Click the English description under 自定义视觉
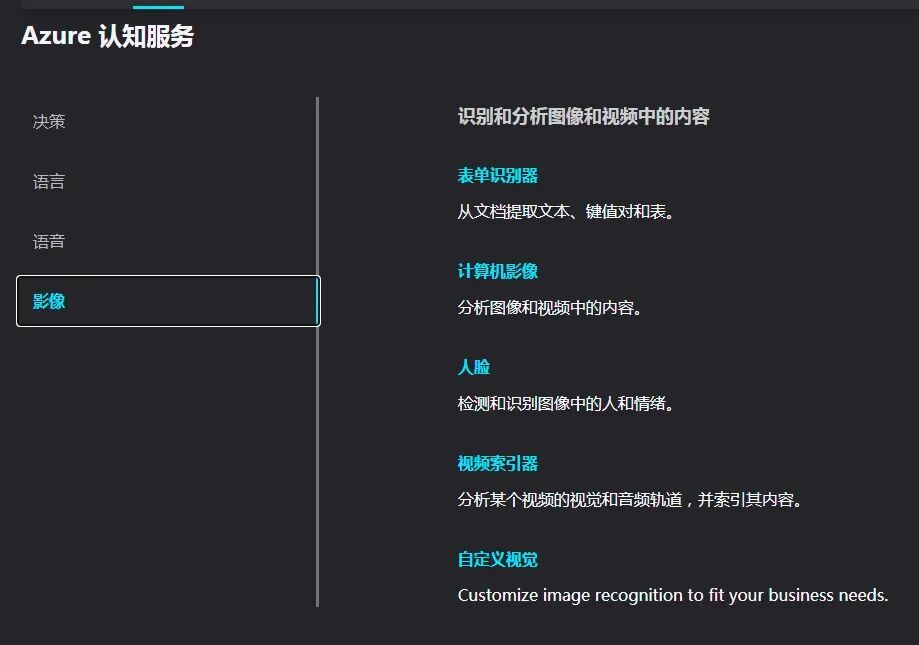 pos(672,595)
